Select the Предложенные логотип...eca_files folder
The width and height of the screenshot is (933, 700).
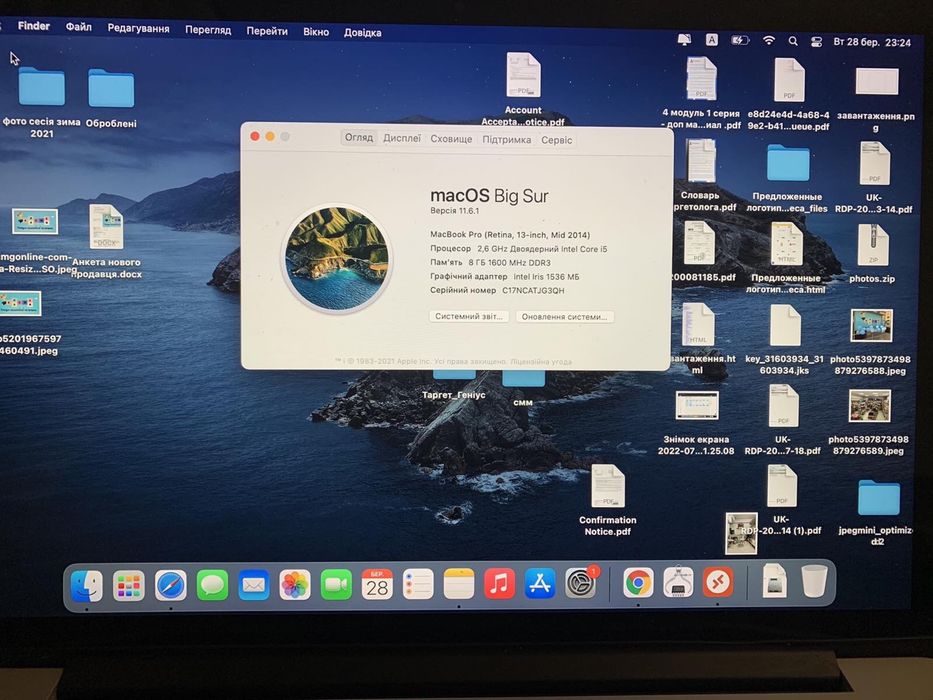tap(788, 162)
